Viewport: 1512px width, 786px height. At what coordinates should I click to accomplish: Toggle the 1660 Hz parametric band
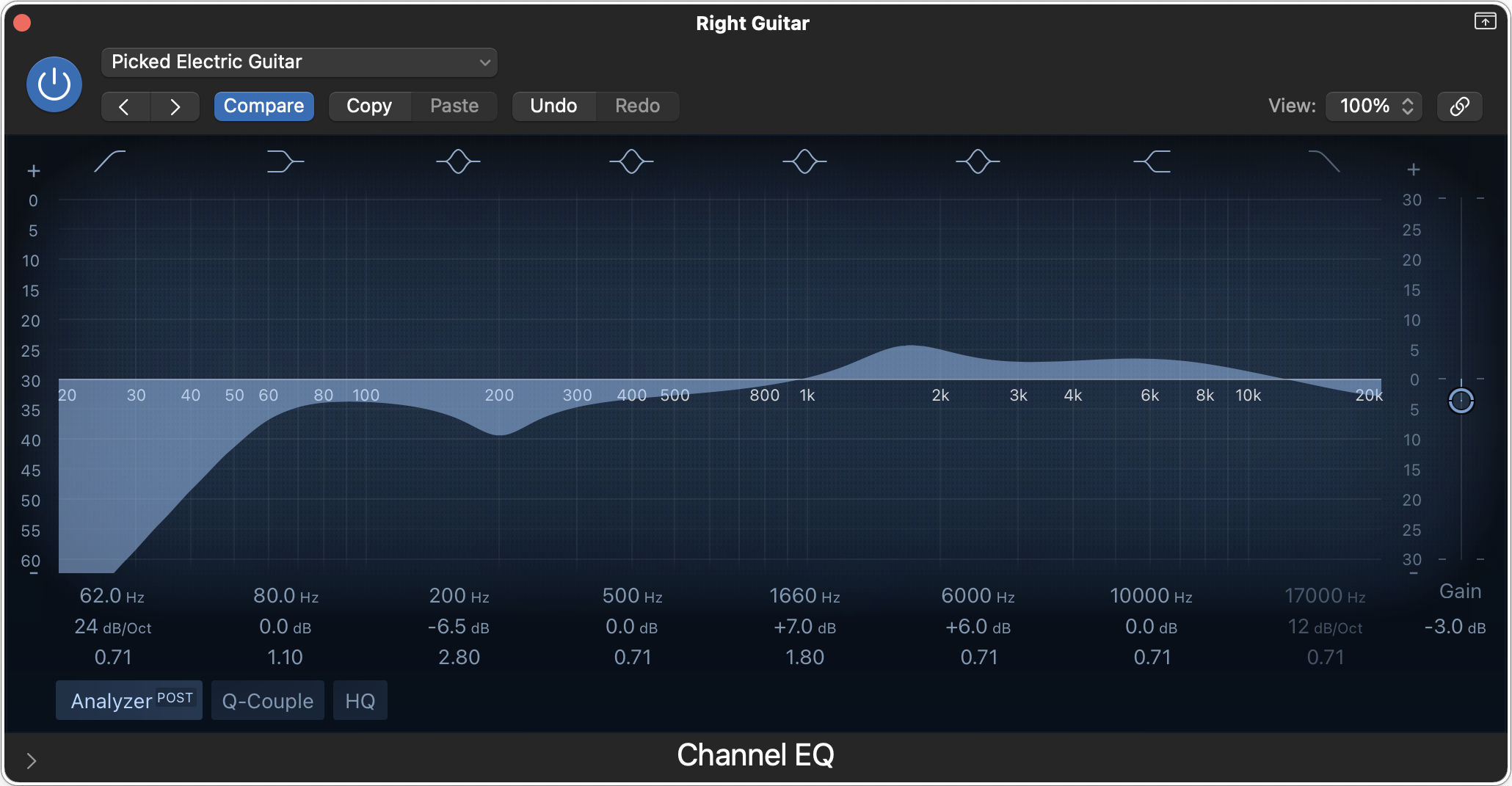click(x=804, y=161)
